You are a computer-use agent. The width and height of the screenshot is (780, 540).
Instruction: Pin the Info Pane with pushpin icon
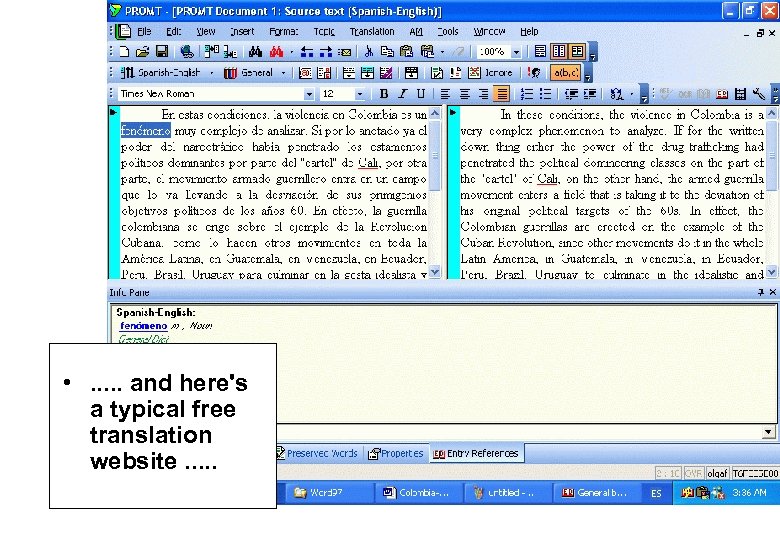click(761, 292)
